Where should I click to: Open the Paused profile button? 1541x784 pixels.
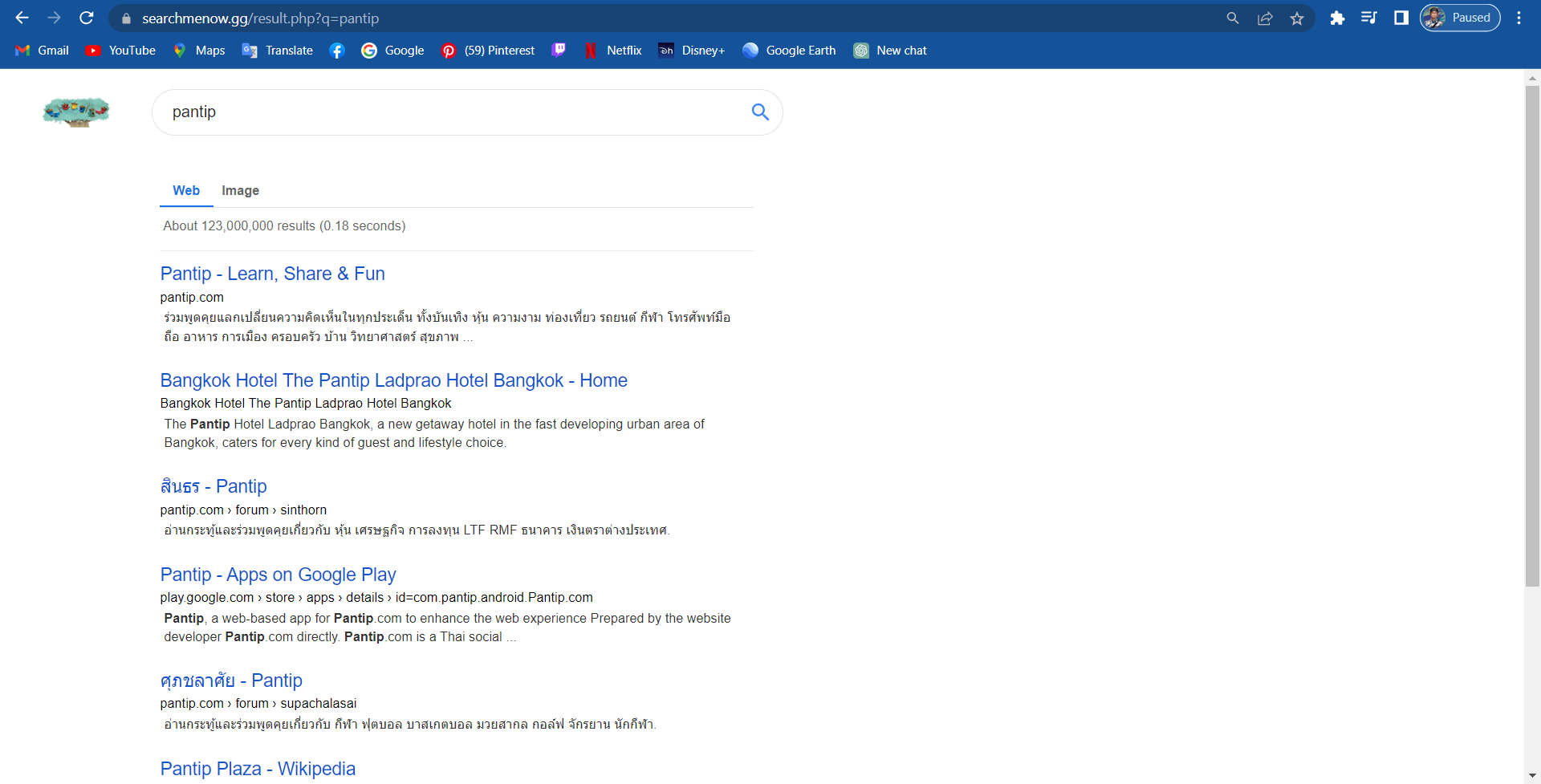pyautogui.click(x=1460, y=18)
